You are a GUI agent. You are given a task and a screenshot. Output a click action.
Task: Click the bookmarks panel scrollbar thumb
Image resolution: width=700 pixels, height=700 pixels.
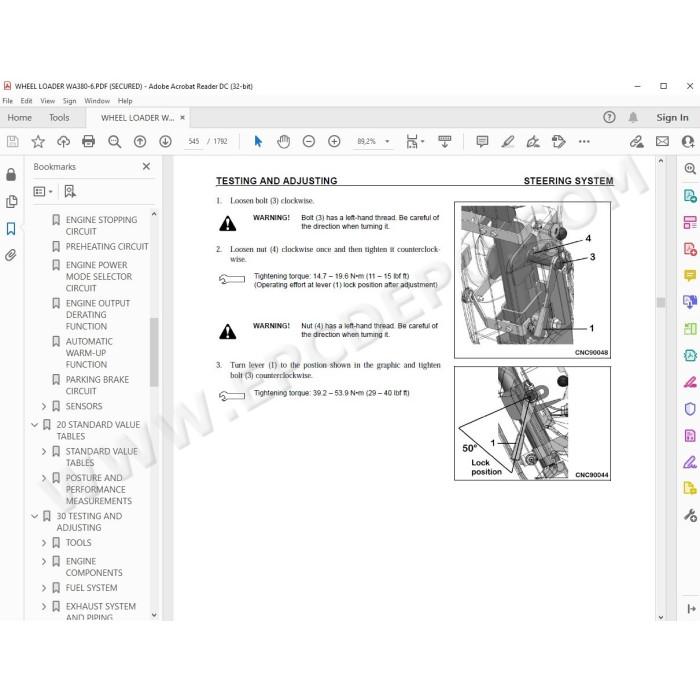(154, 352)
